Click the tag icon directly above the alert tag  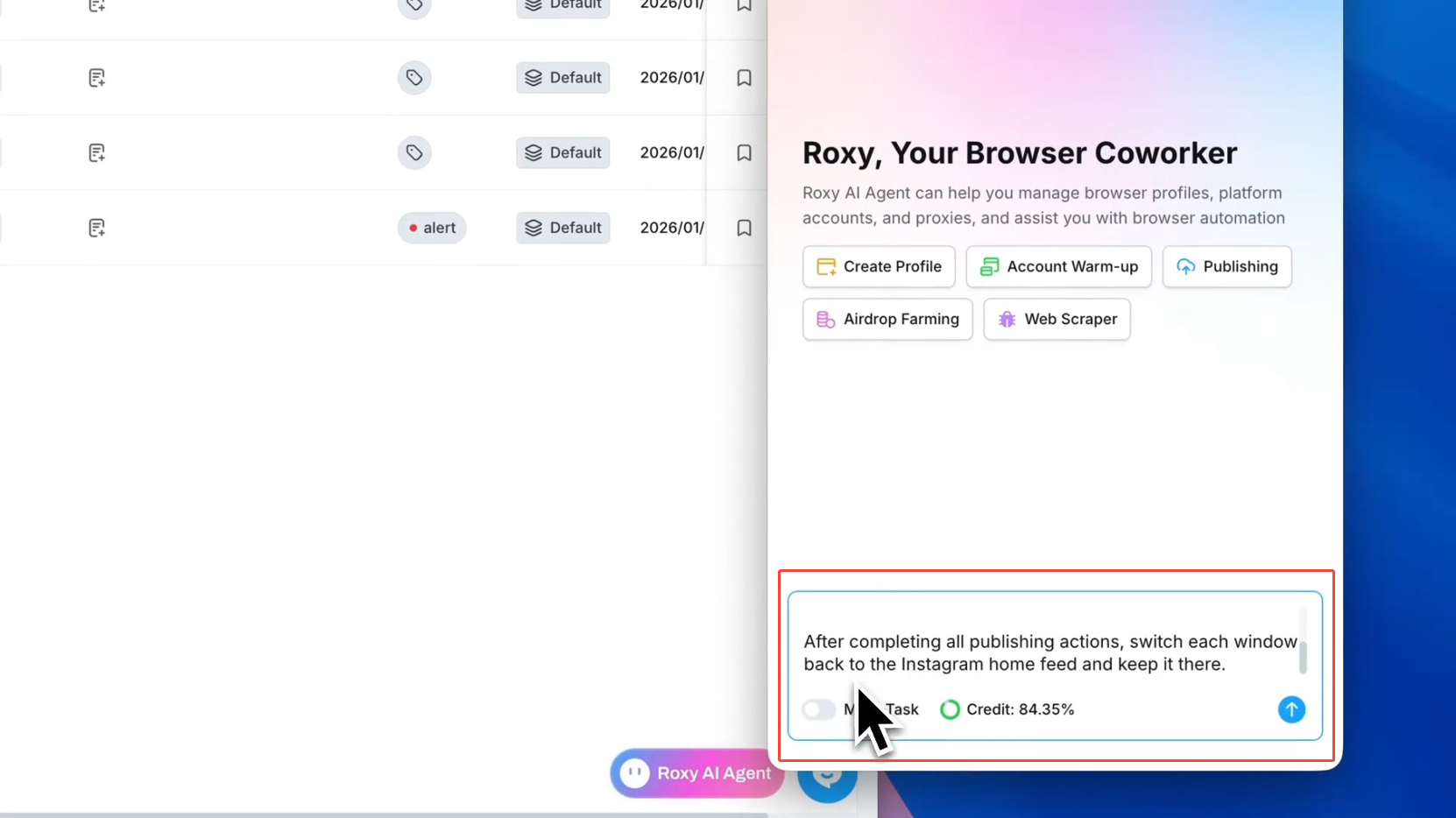(414, 152)
